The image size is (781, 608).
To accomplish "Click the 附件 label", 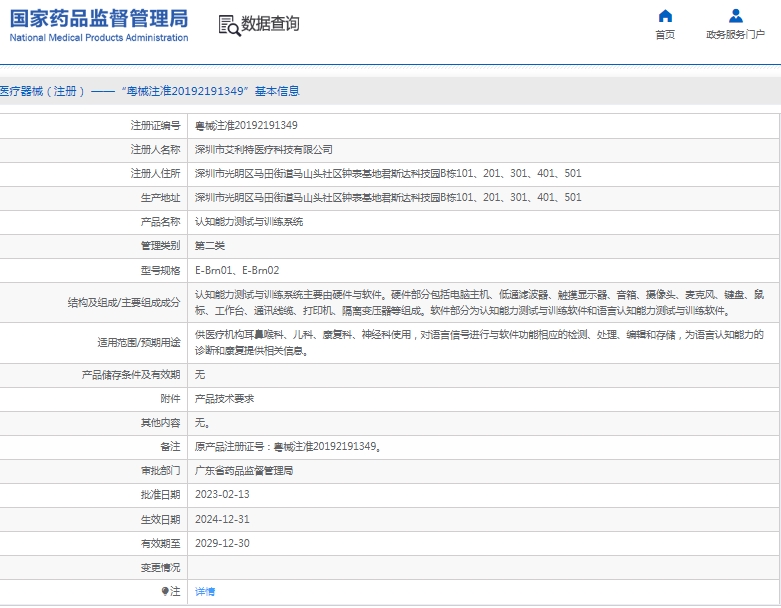I will [x=170, y=398].
